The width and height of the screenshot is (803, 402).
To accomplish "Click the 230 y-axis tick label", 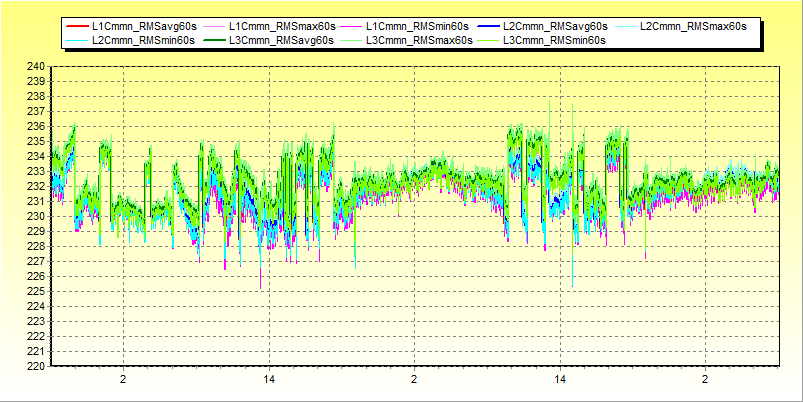I will click(x=35, y=216).
